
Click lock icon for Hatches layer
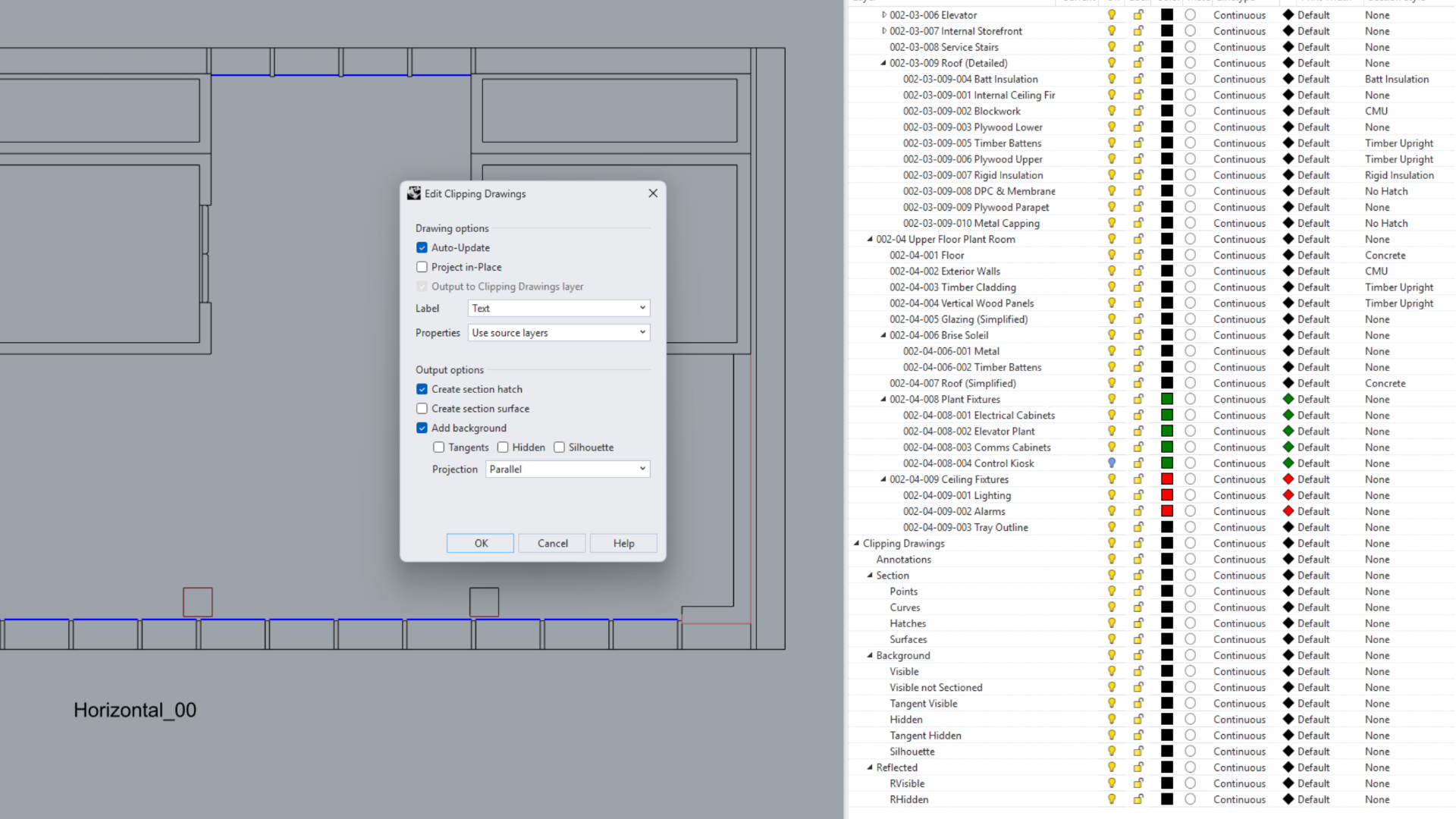tap(1138, 623)
